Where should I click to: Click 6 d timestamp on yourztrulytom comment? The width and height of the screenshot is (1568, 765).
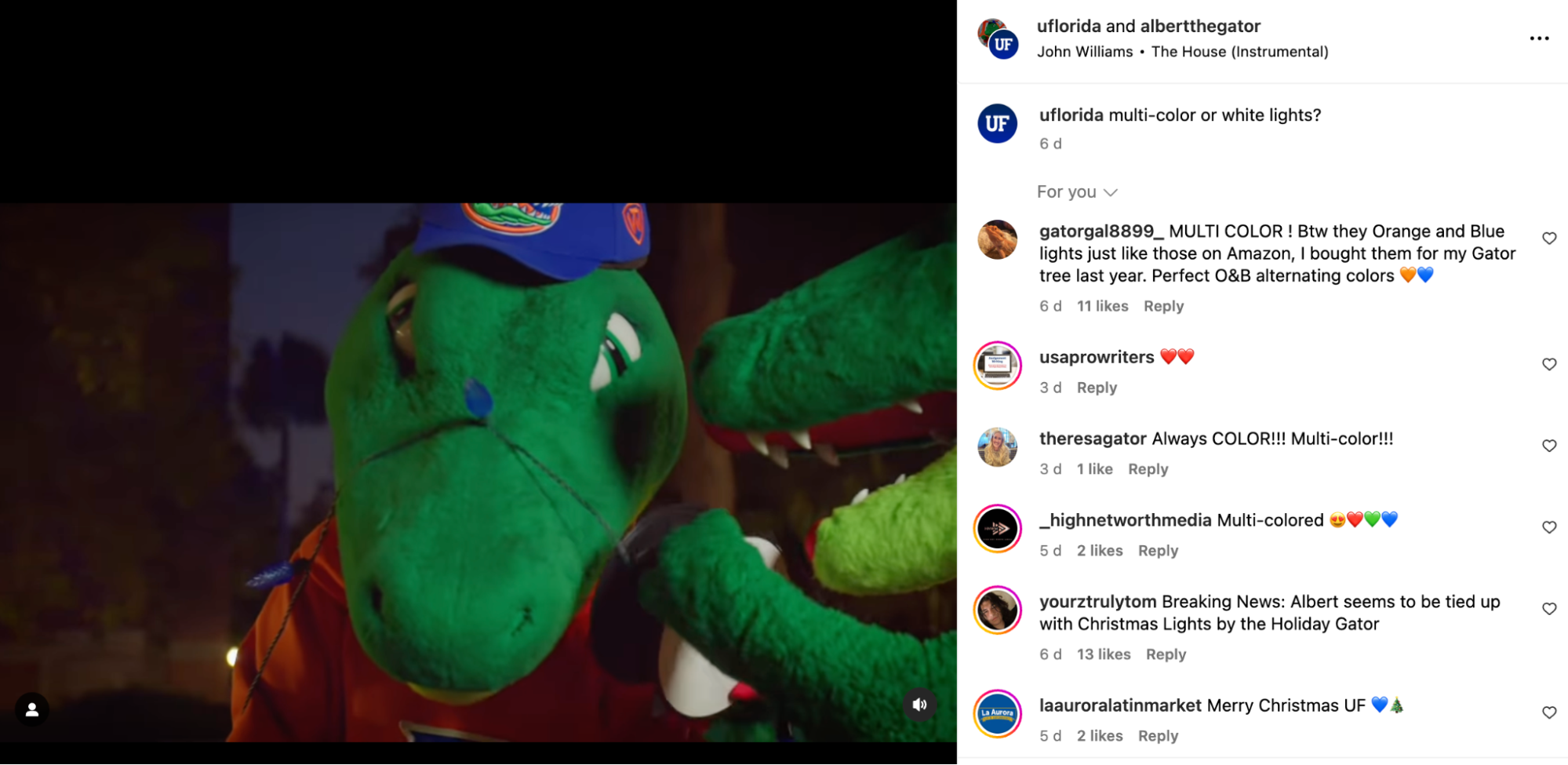[1050, 654]
